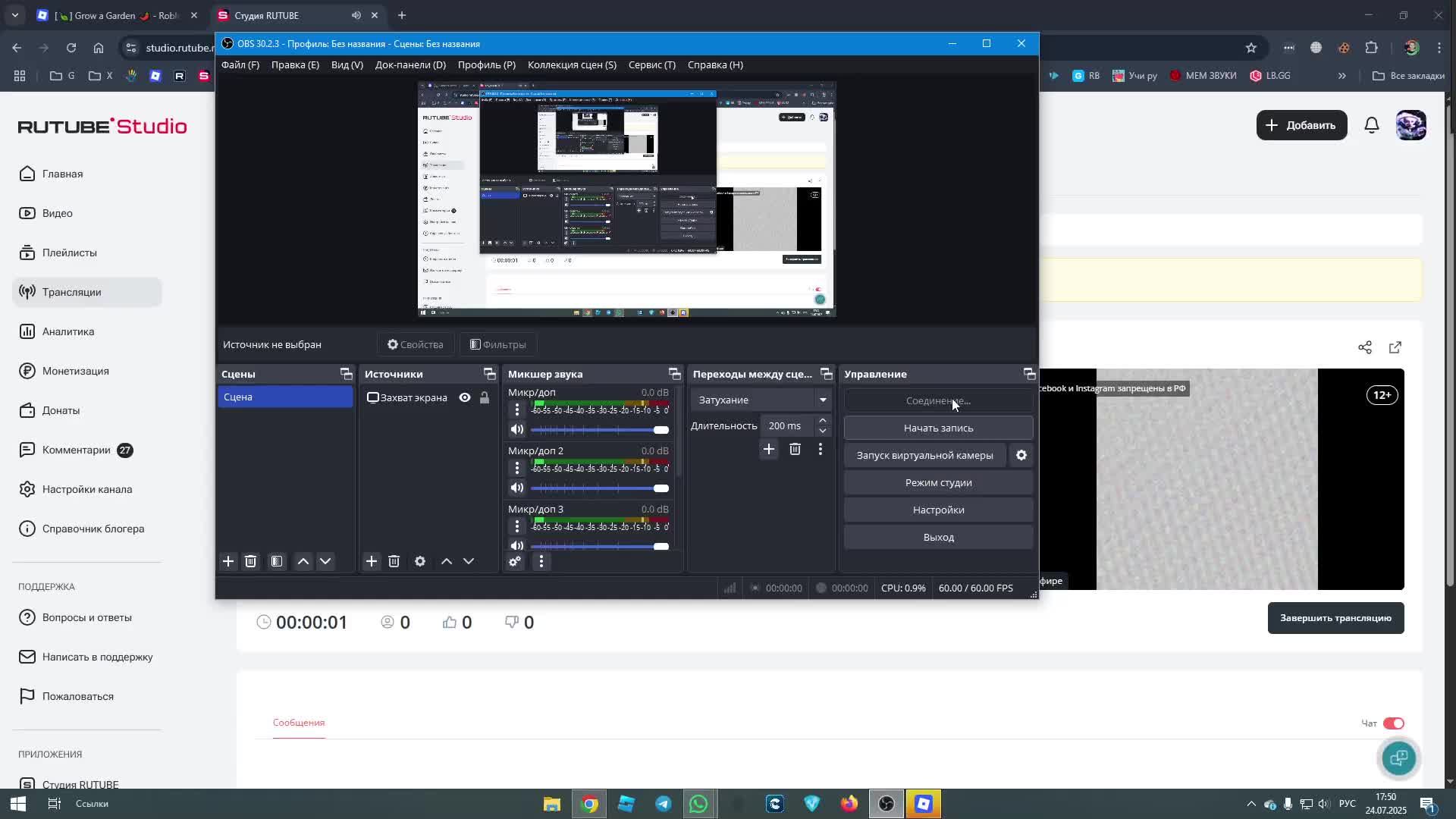Open advanced audio properties gears icon

[x=515, y=561]
